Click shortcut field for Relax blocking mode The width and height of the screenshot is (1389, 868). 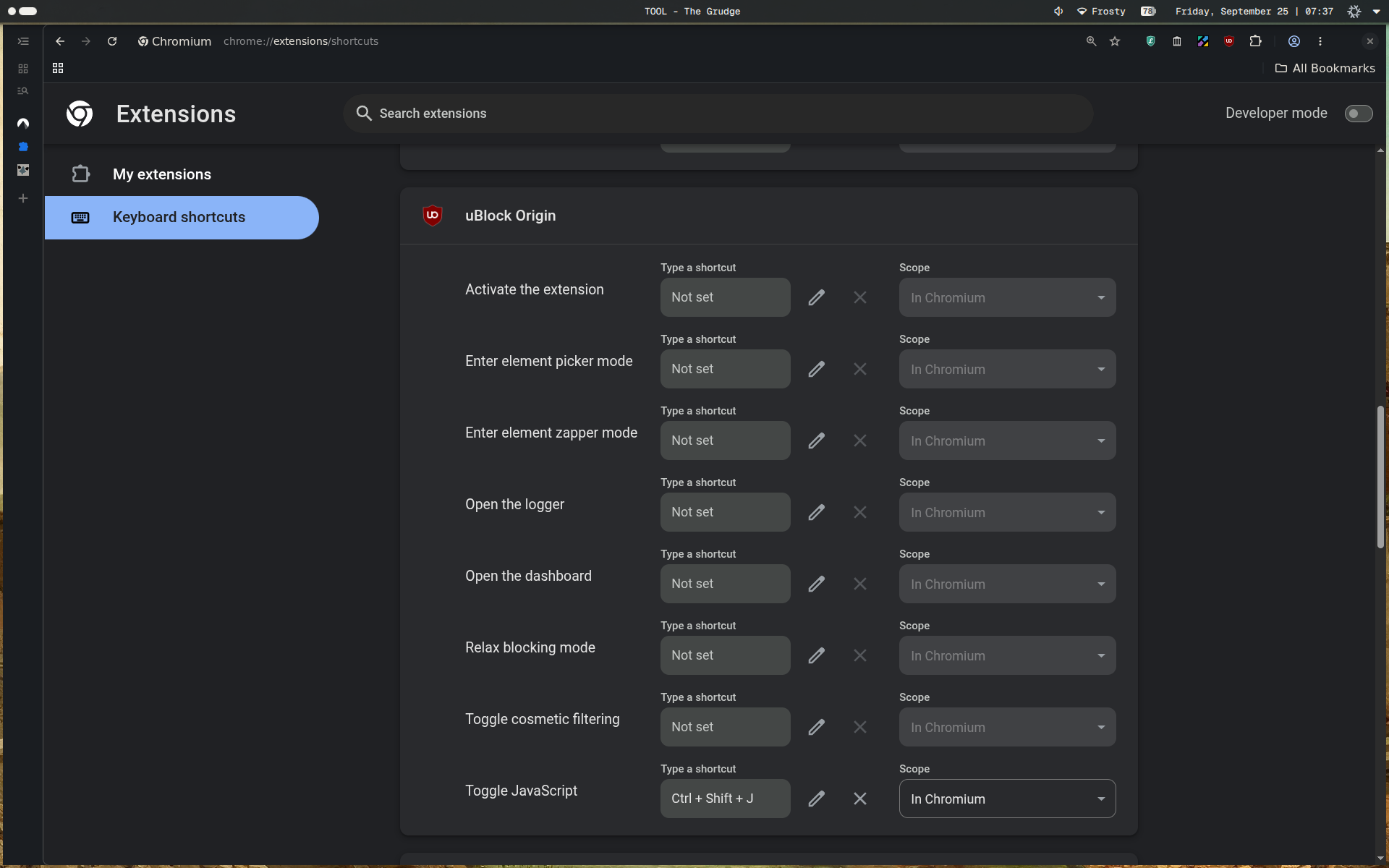725,655
